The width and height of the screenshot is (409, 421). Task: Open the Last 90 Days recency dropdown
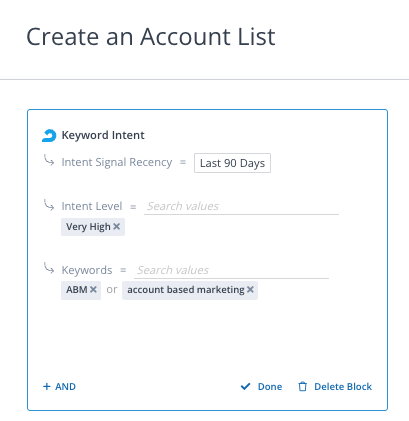click(x=232, y=163)
